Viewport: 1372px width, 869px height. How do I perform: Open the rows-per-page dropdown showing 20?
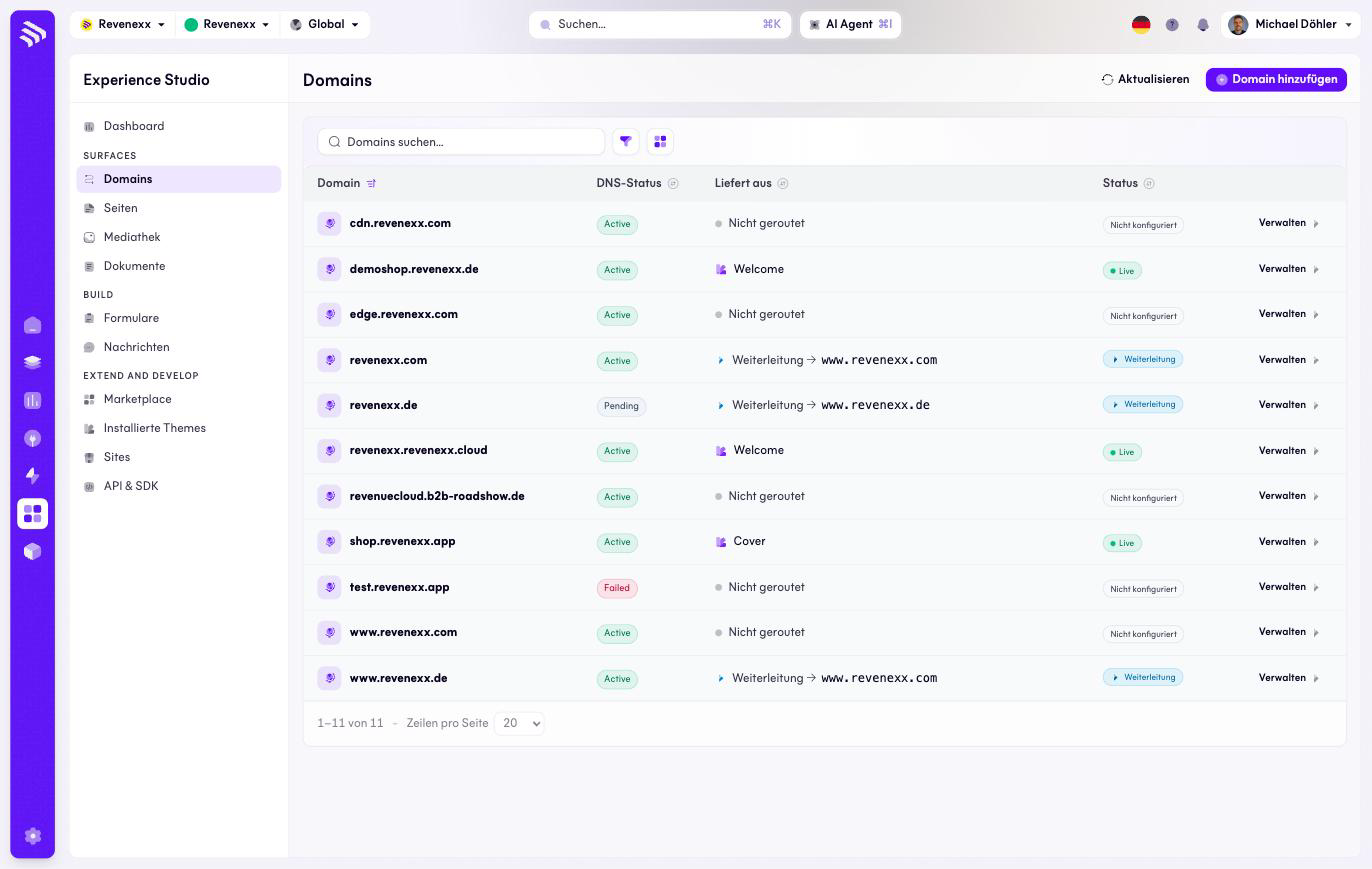pos(519,723)
